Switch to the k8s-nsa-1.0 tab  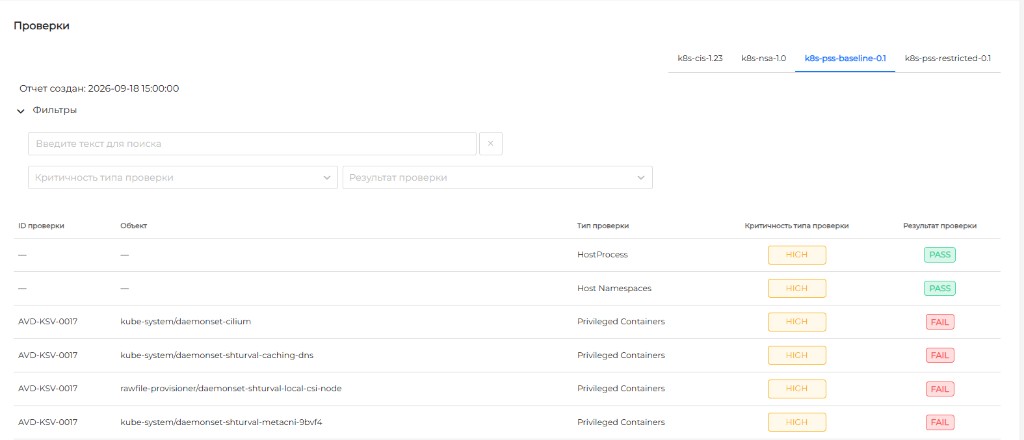click(x=763, y=58)
